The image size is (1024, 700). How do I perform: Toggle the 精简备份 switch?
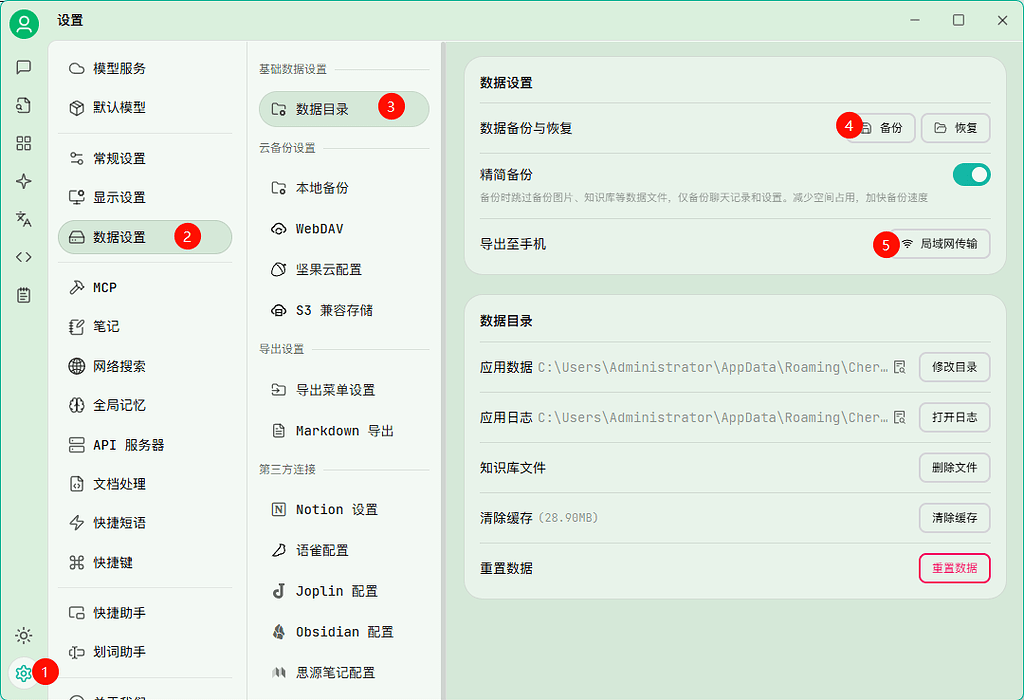tap(971, 174)
